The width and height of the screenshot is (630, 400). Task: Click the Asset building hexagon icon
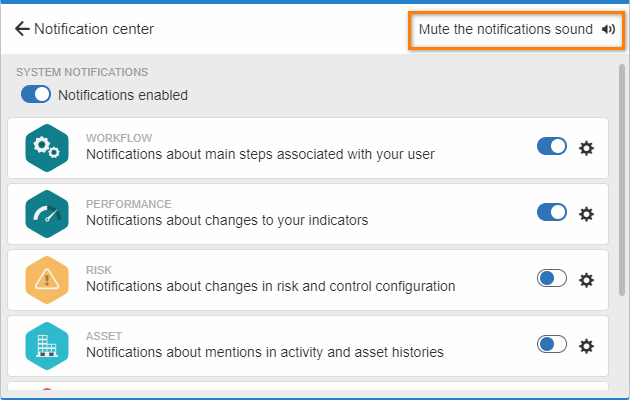coord(47,346)
